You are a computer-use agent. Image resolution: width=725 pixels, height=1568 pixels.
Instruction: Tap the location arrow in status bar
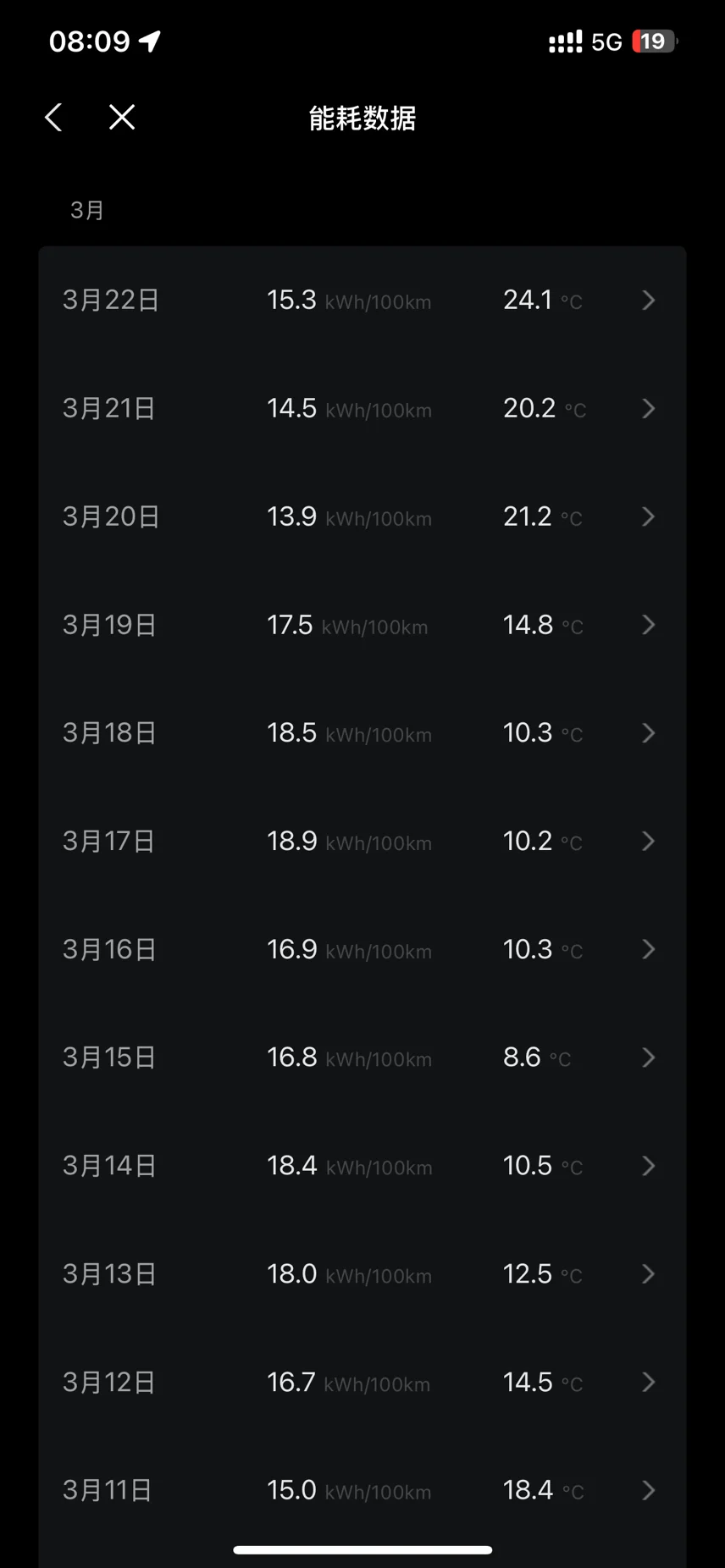[x=150, y=41]
